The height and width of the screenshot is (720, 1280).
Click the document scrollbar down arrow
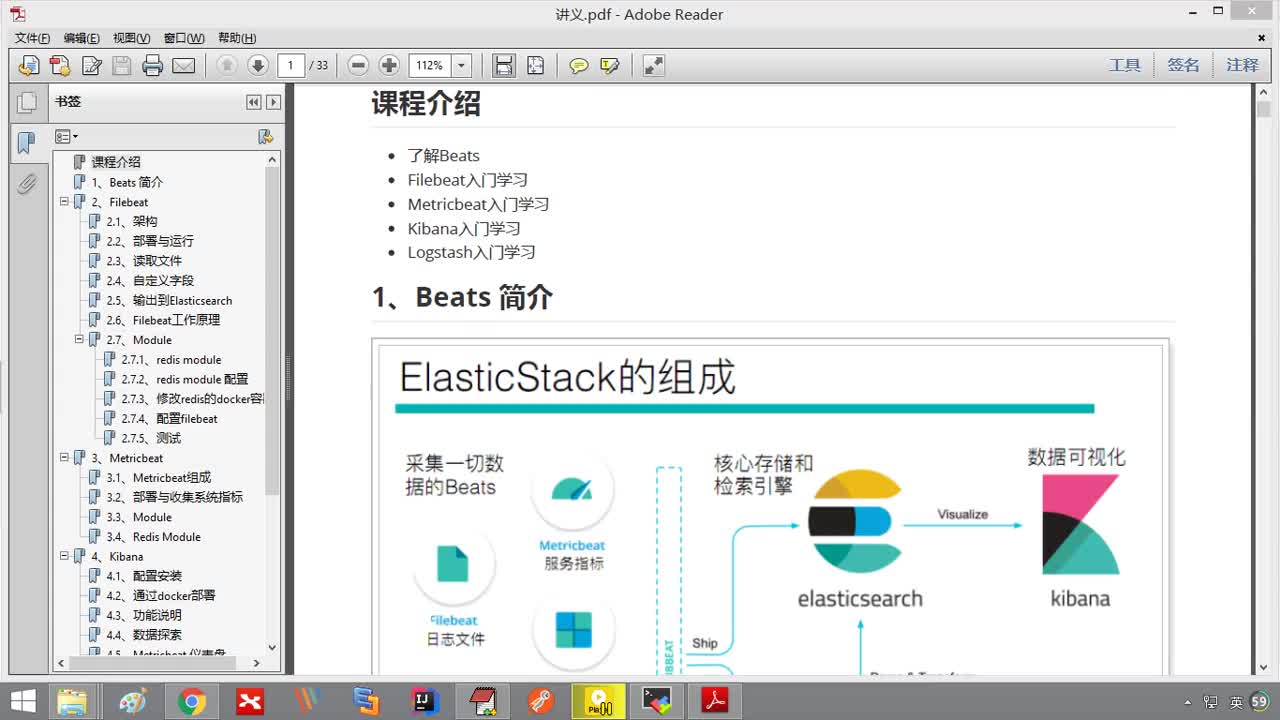(1264, 666)
